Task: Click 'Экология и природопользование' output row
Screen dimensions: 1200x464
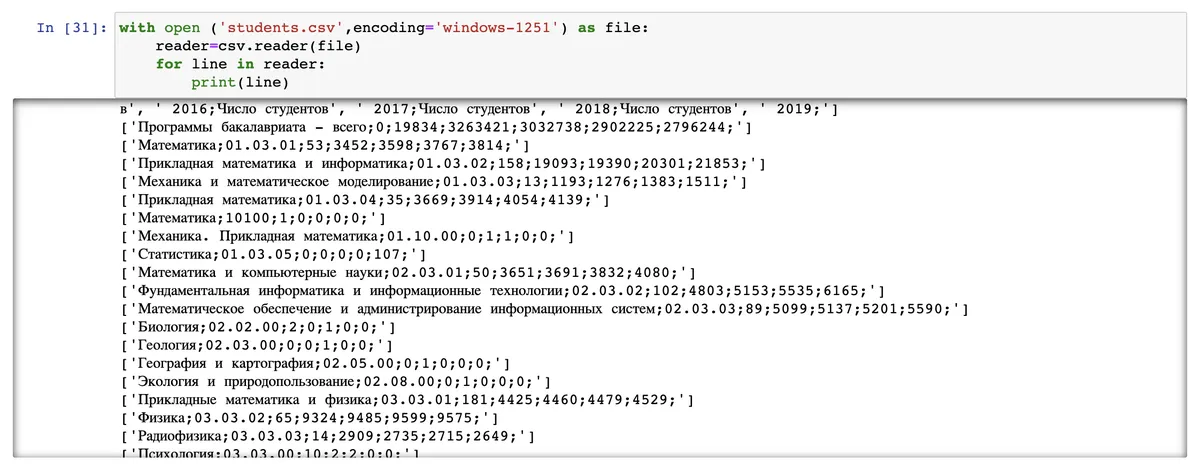Action: point(336,380)
